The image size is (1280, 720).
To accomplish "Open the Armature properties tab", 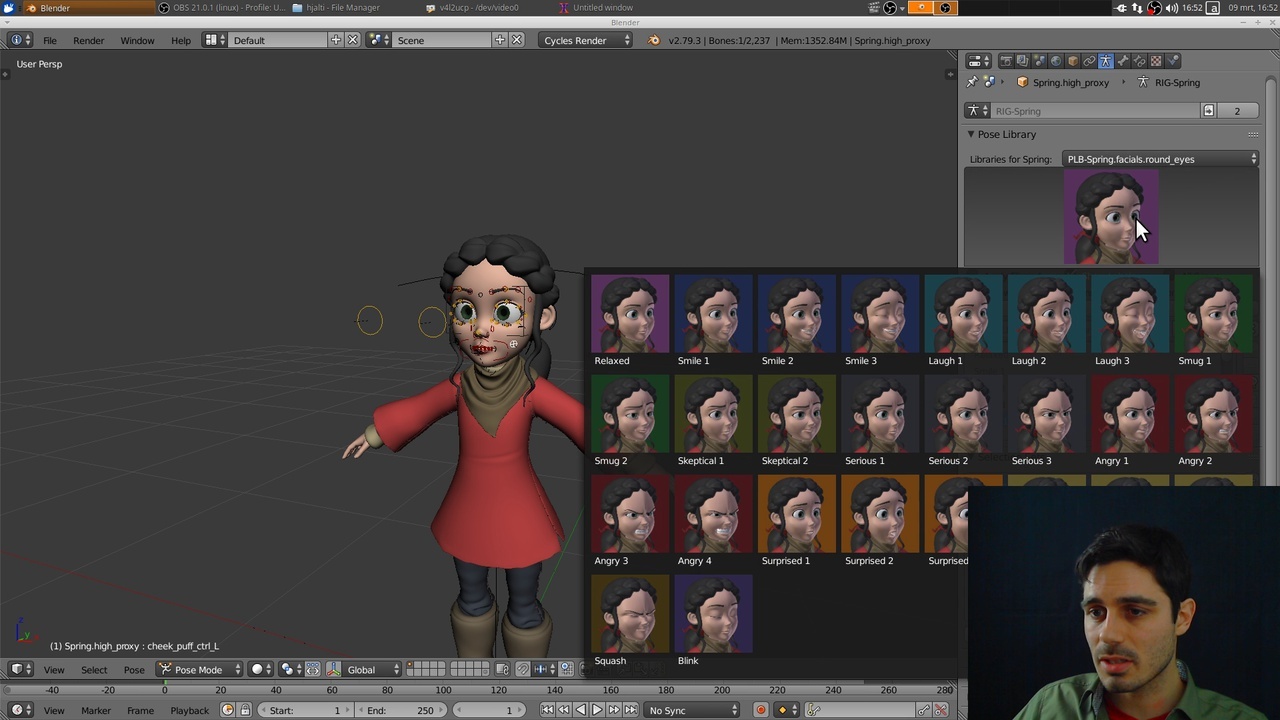I will 1105,60.
